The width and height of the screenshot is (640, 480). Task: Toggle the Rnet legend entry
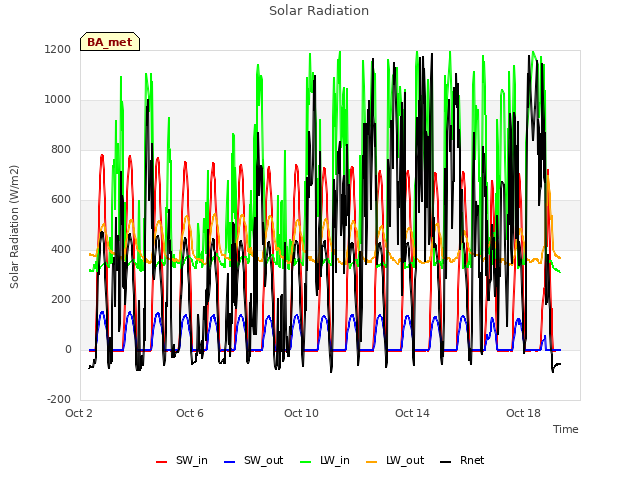(x=462, y=460)
